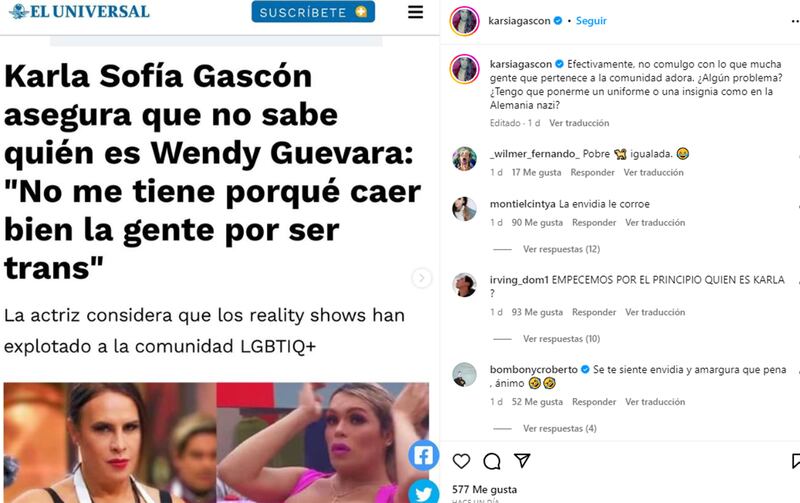
Task: Click Ver traducción under the caption
Action: pyautogui.click(x=579, y=123)
